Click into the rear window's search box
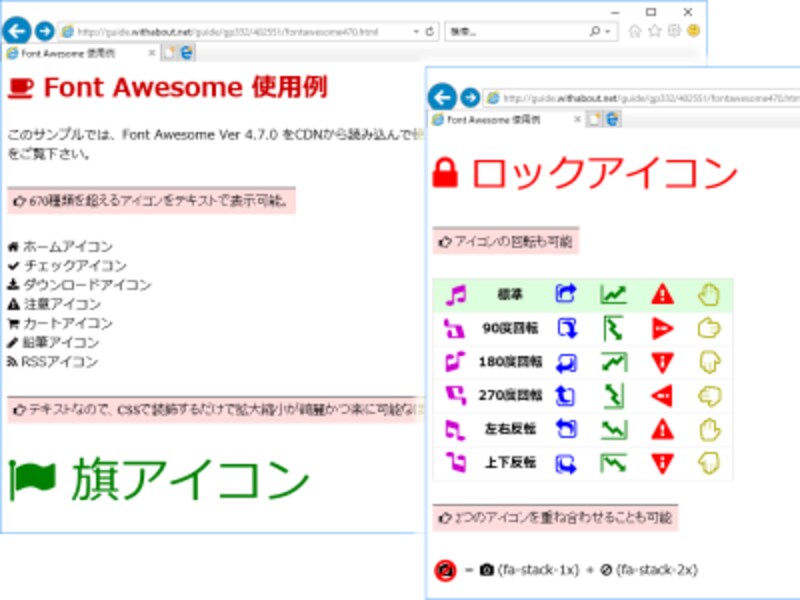800x600 pixels. (x=515, y=32)
